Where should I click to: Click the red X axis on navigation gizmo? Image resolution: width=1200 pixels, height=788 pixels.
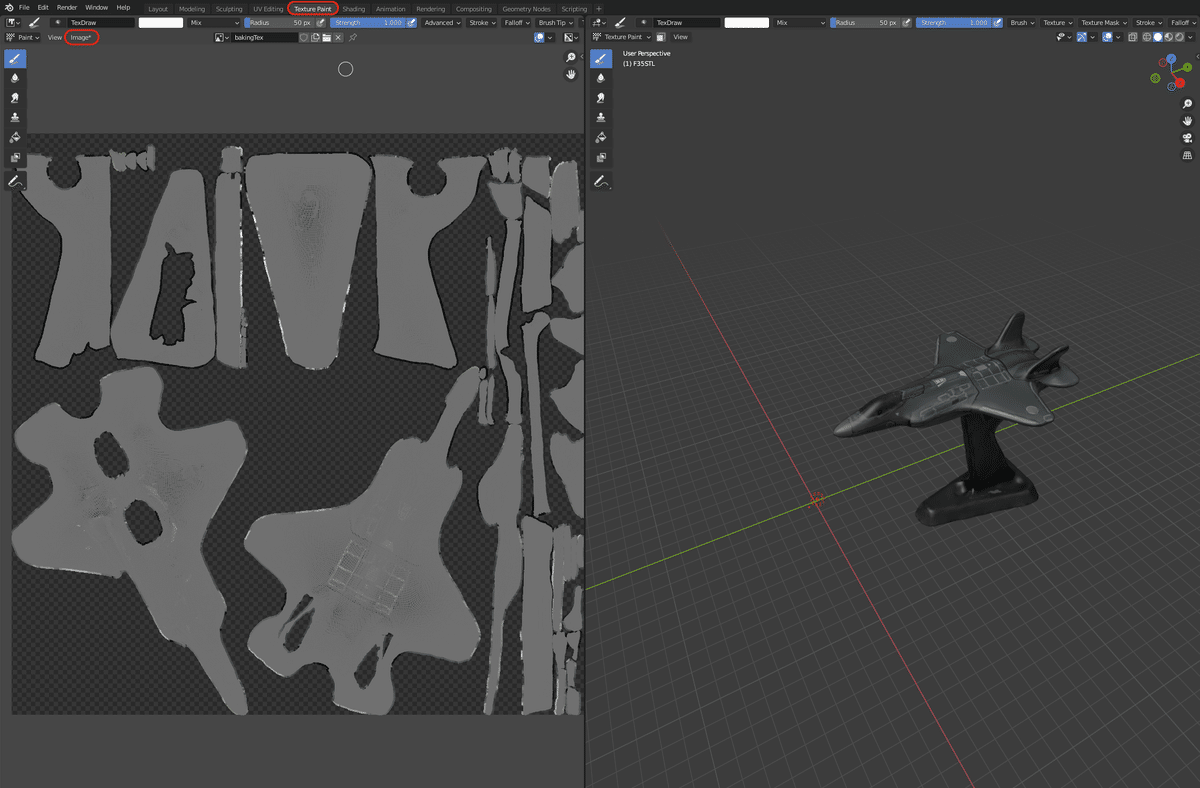(x=1179, y=82)
